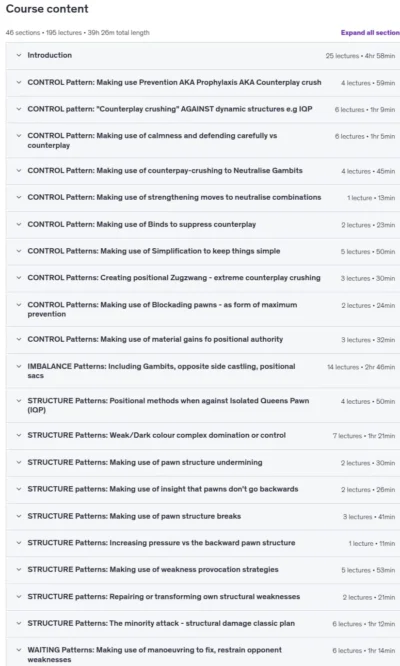Screen dimensions: 400x666
Task: Expand chevron beside Prophylaxis AKA Counterplay crush section
Action: click(x=19, y=82)
